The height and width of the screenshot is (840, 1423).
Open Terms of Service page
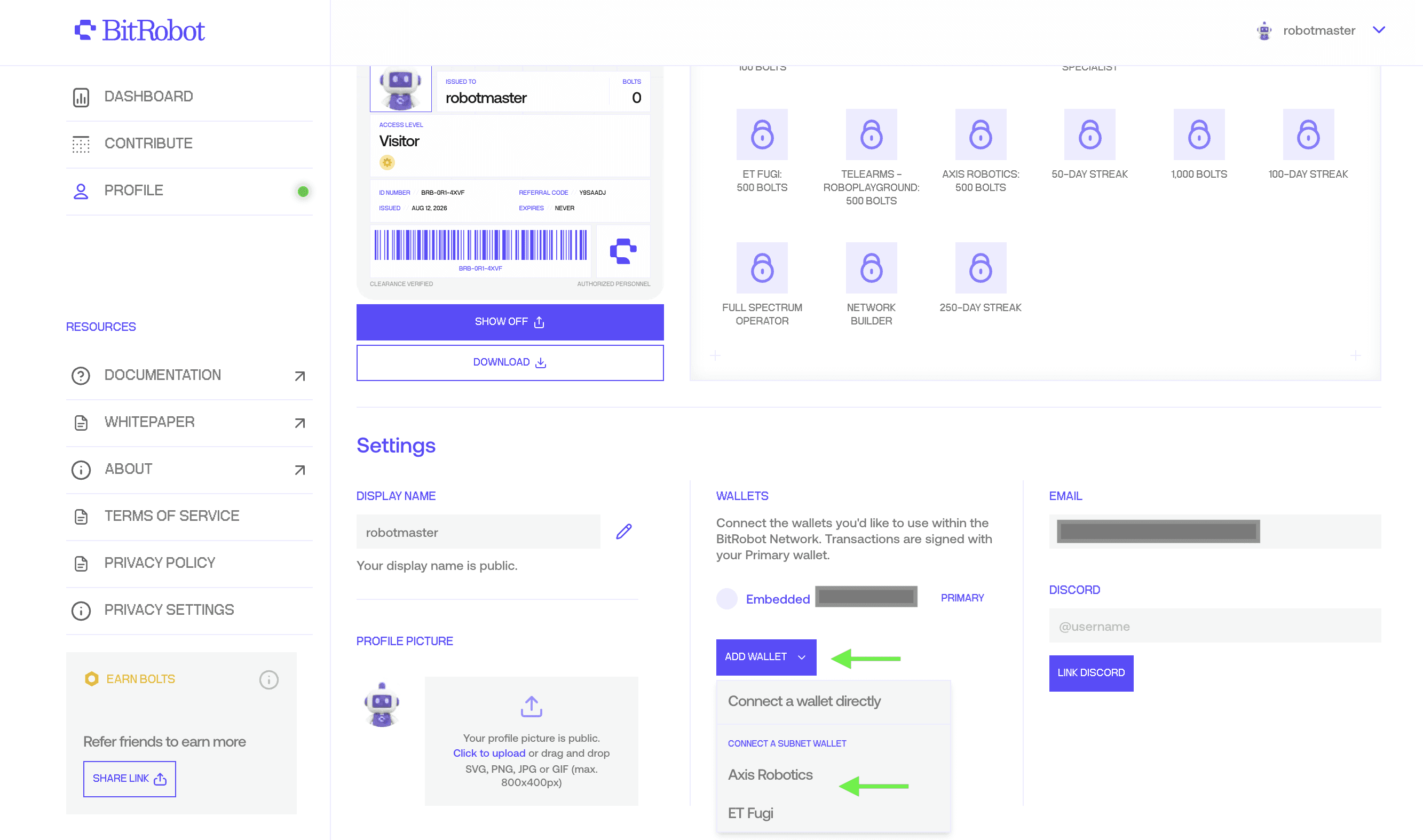pos(189,516)
